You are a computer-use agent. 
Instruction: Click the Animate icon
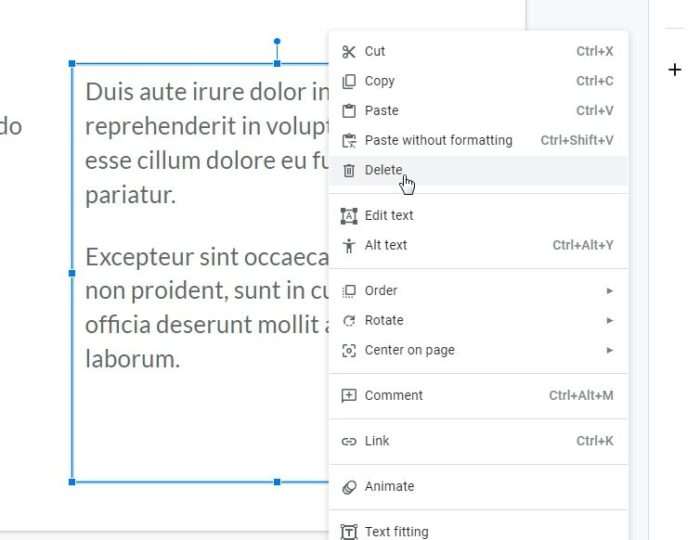349,486
